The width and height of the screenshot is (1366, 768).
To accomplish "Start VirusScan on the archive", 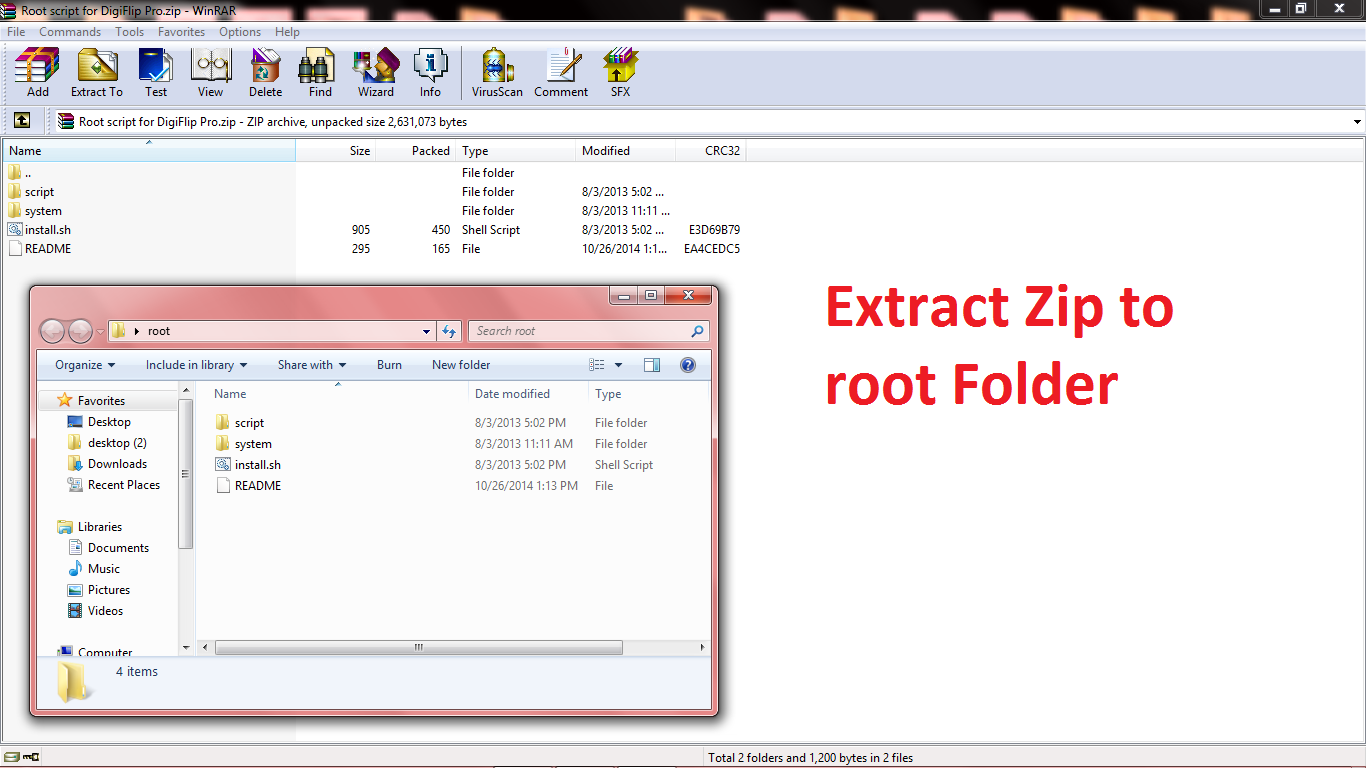I will click(x=497, y=73).
